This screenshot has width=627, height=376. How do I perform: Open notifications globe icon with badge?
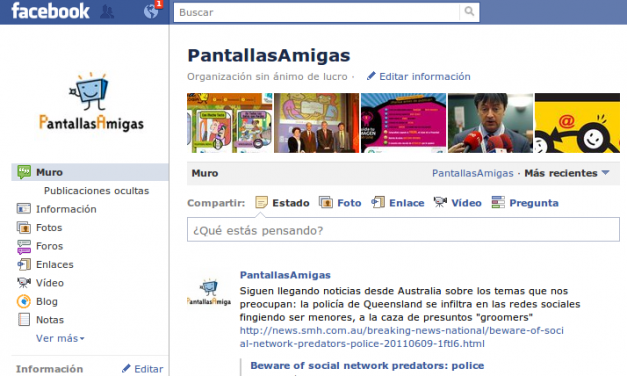tap(151, 12)
